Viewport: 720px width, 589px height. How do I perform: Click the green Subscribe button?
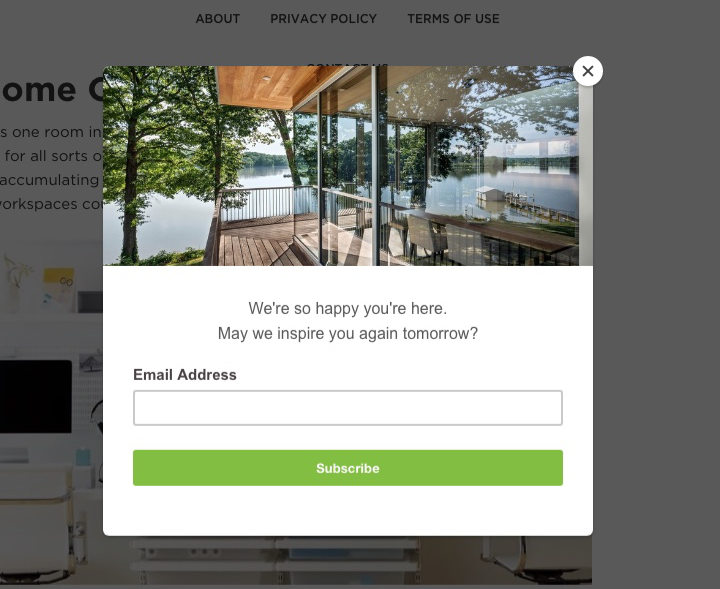pyautogui.click(x=348, y=468)
